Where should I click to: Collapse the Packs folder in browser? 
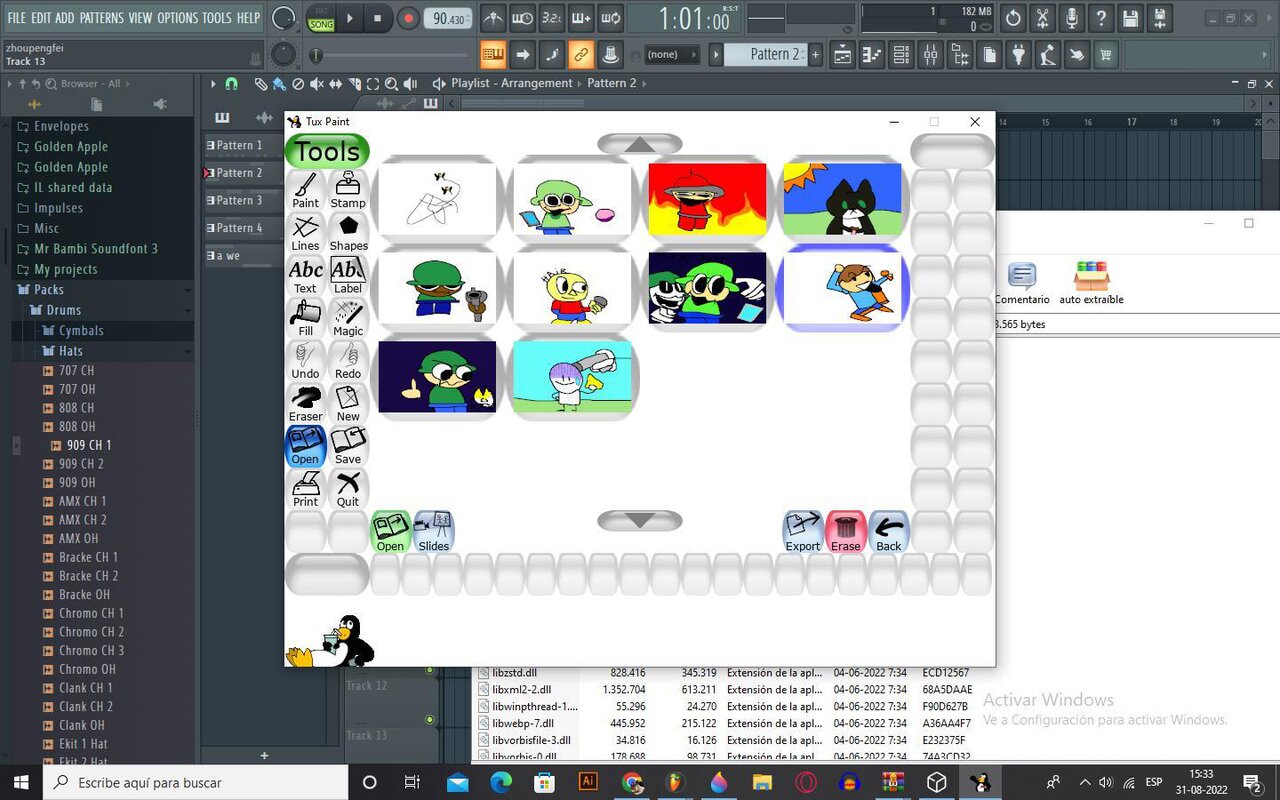point(49,290)
